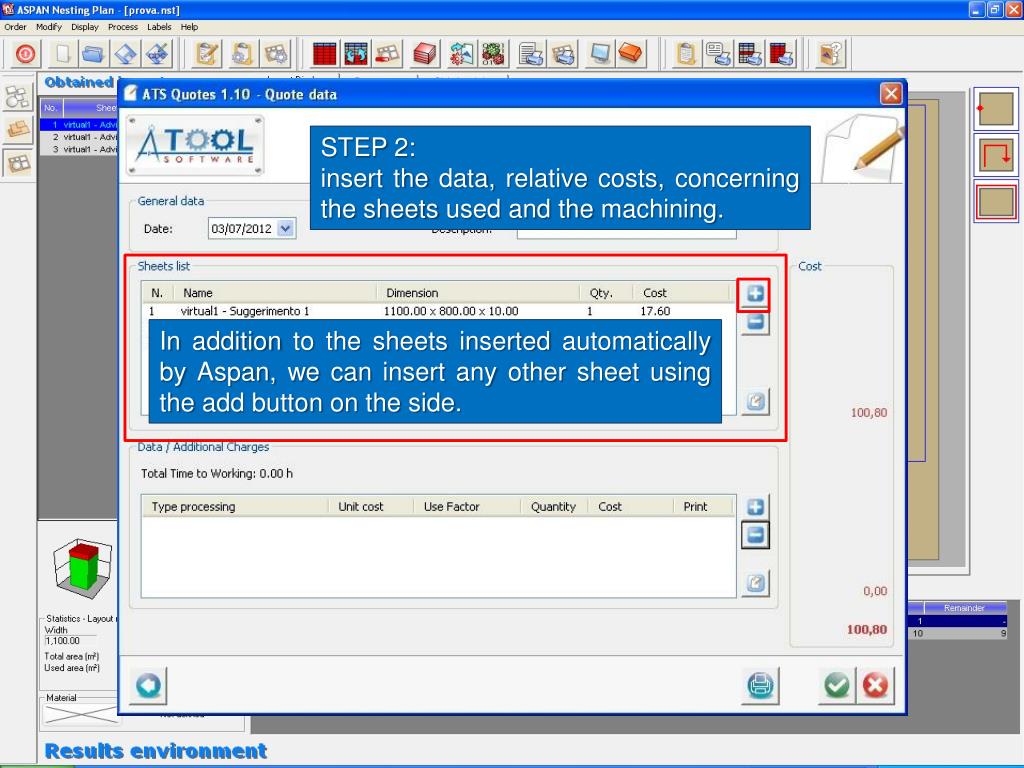Viewport: 1024px width, 768px height.
Task: Click the orange eraser block toolbar icon
Action: pyautogui.click(x=631, y=54)
